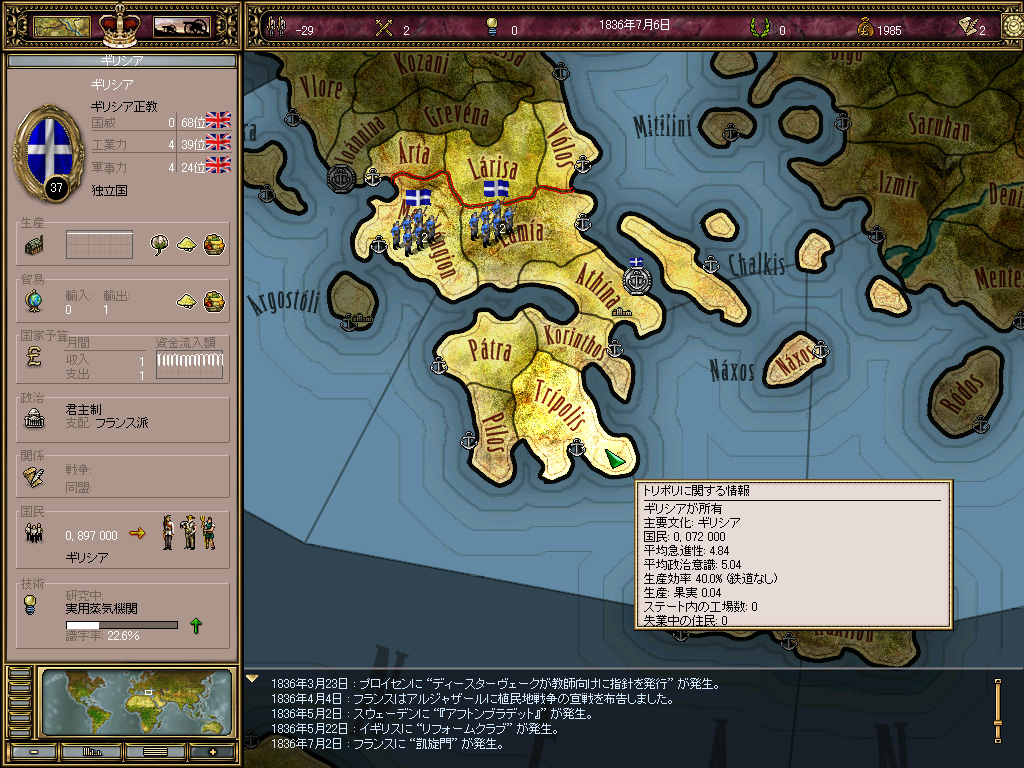Open population via the people icon
Image resolution: width=1024 pixels, height=768 pixels.
[x=34, y=534]
